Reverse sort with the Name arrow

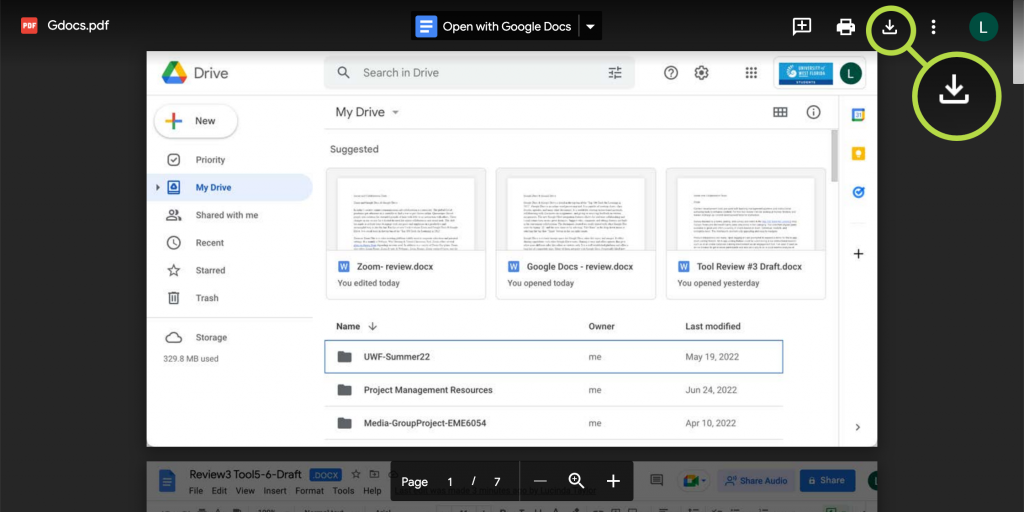(x=373, y=326)
